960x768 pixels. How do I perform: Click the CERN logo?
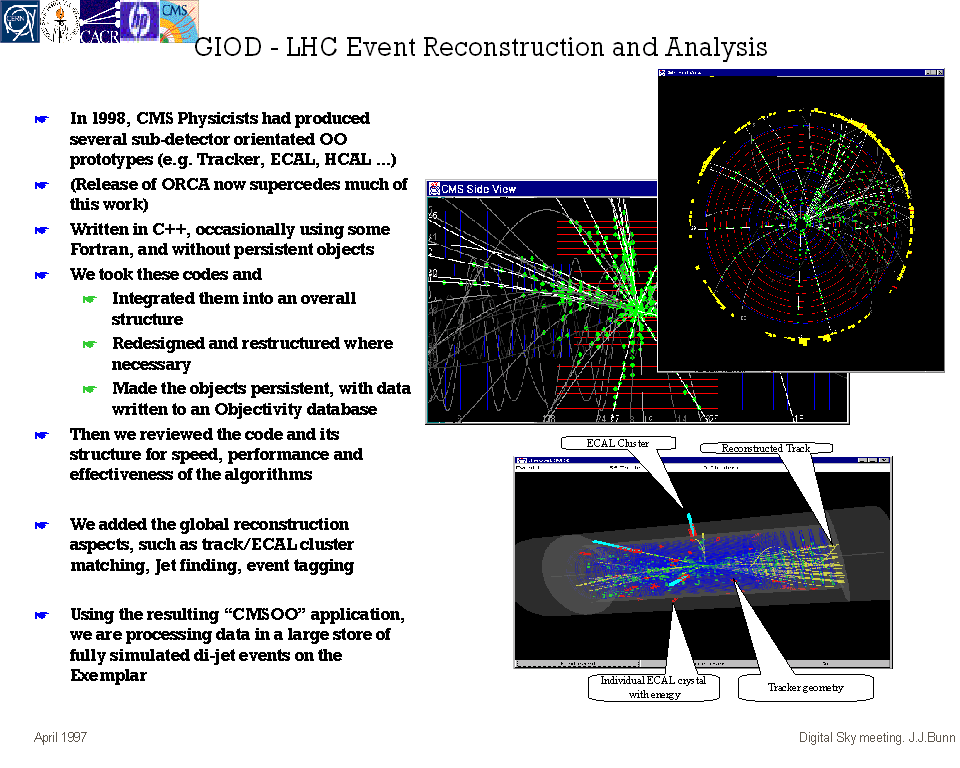pos(19,21)
